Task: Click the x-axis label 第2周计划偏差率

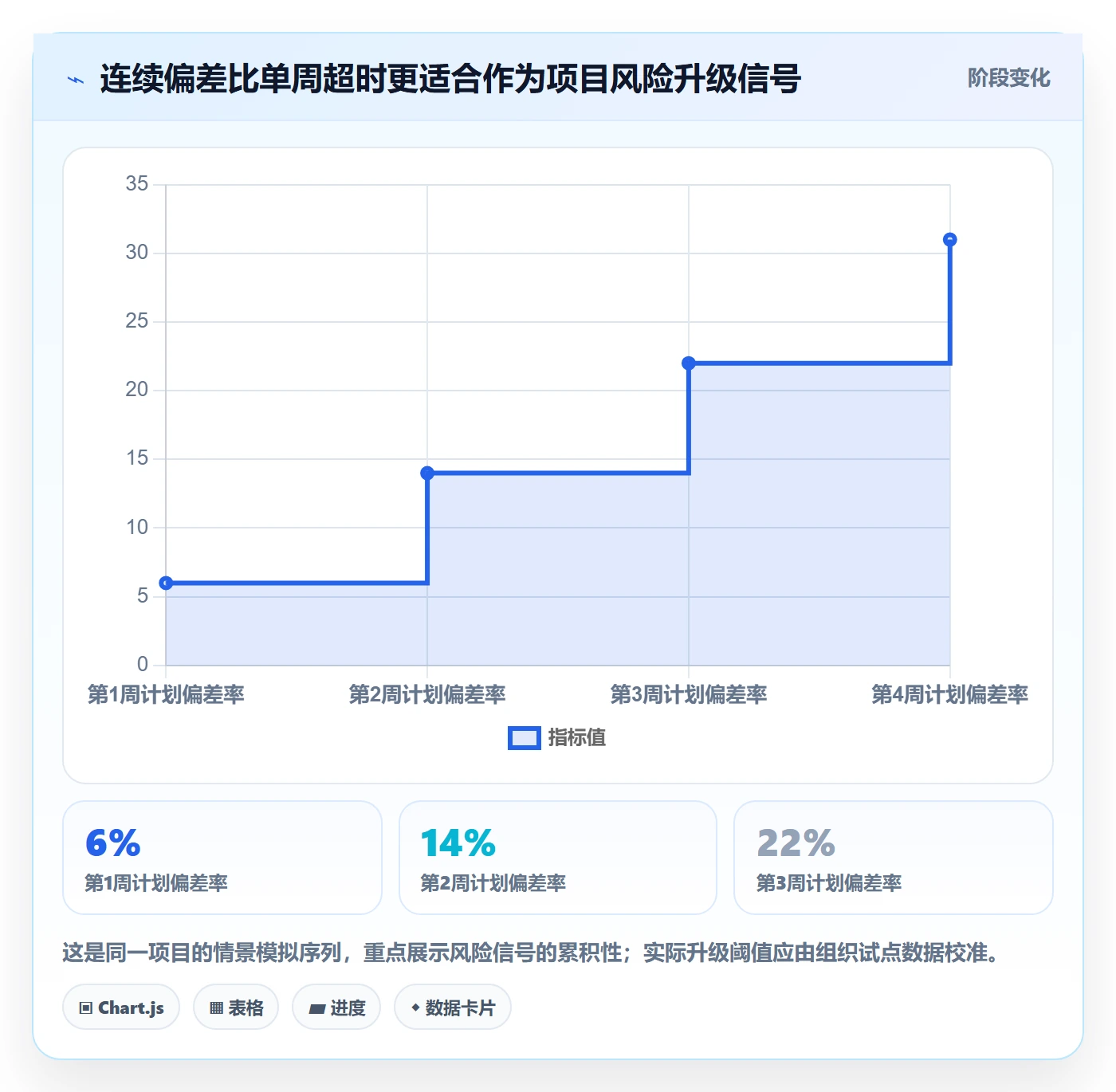Action: click(427, 695)
